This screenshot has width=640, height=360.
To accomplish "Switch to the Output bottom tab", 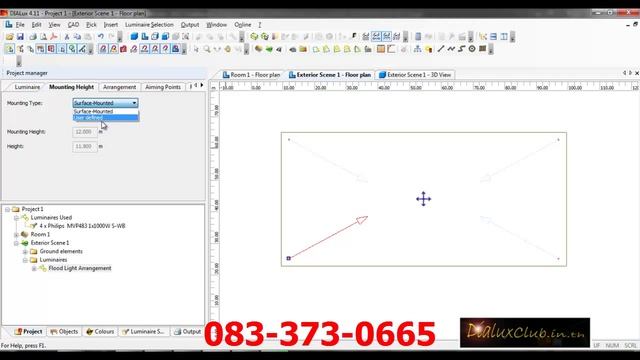I will [187, 331].
